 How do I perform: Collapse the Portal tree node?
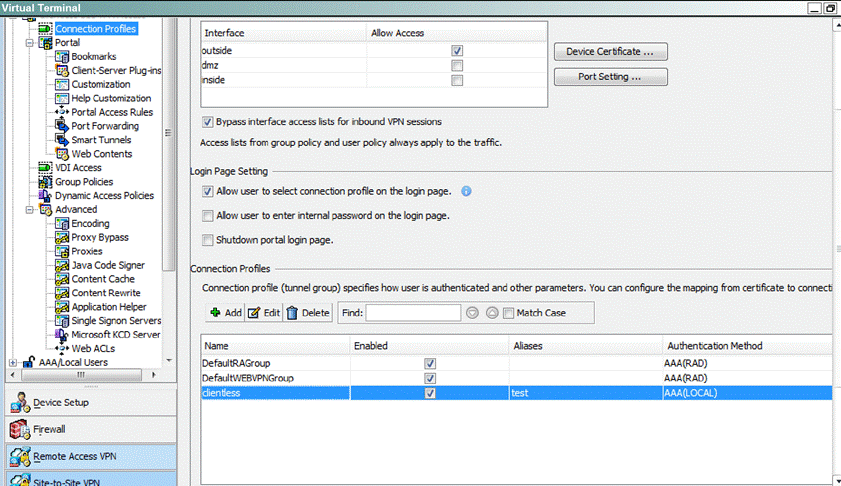point(29,43)
